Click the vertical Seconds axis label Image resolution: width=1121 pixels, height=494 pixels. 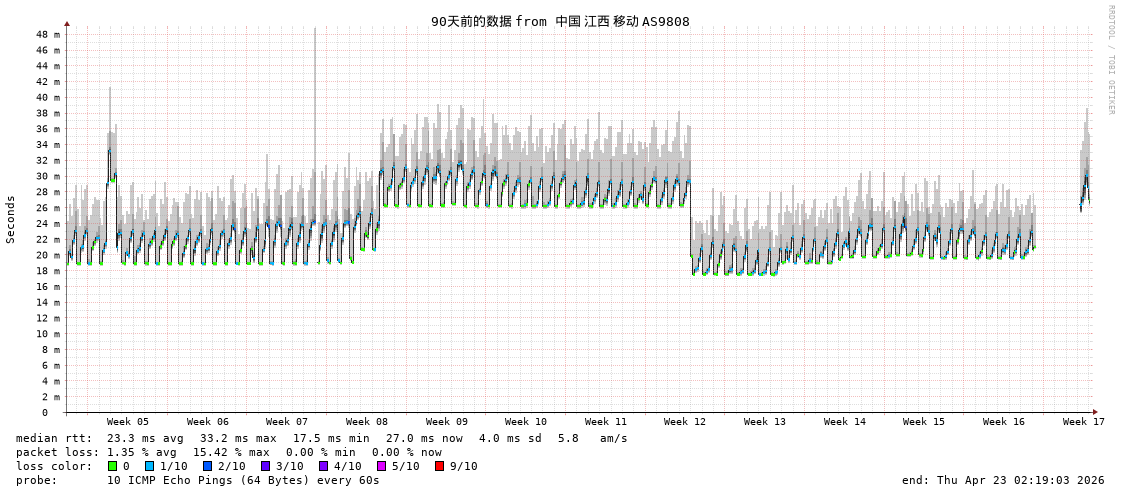[x=11, y=219]
